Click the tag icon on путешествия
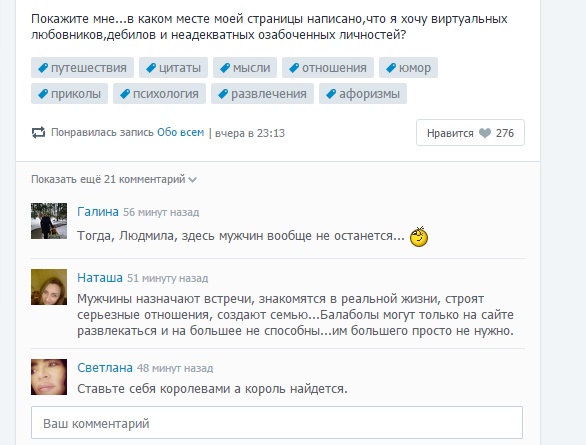586x445 pixels. point(43,68)
